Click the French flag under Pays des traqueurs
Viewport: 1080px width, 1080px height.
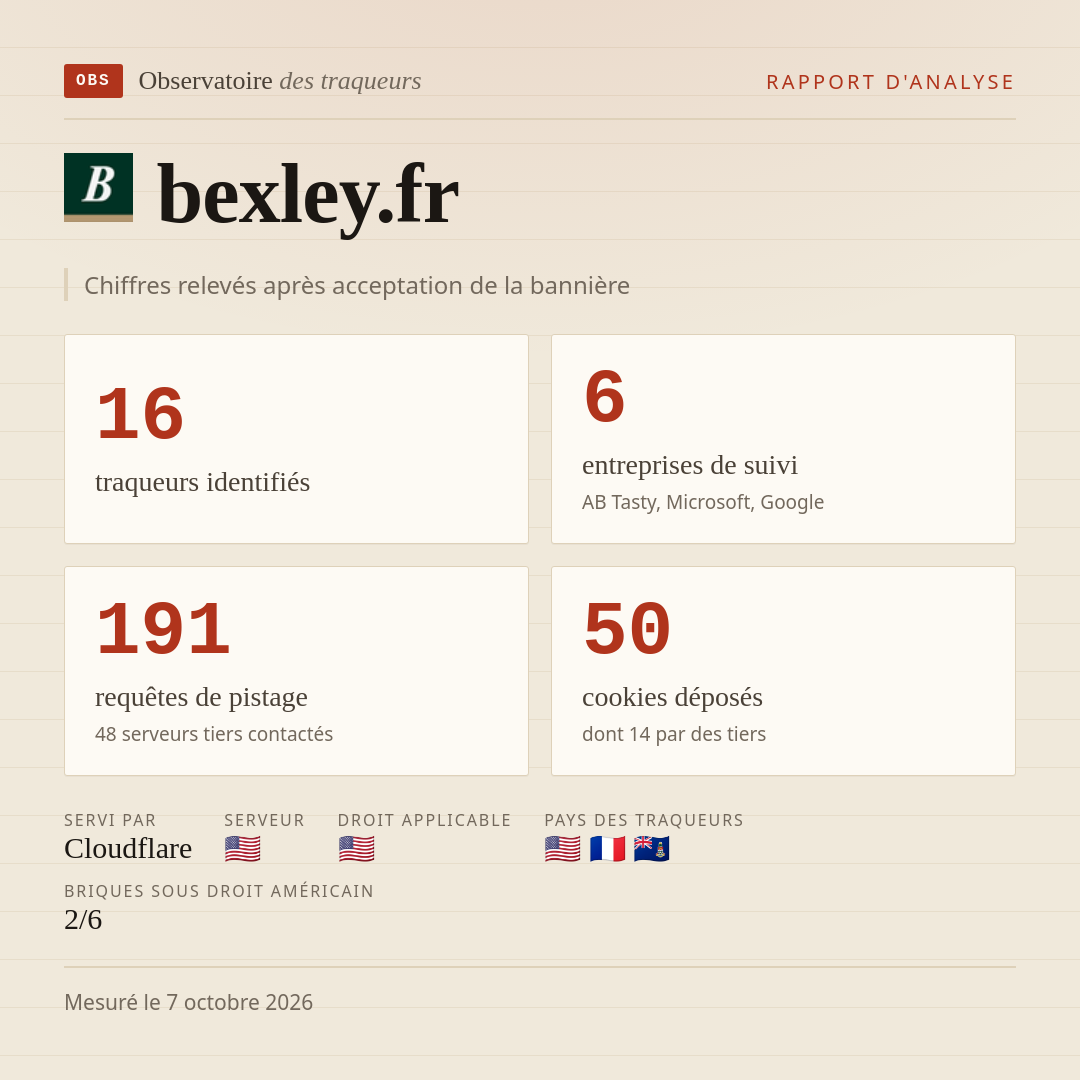coord(608,849)
